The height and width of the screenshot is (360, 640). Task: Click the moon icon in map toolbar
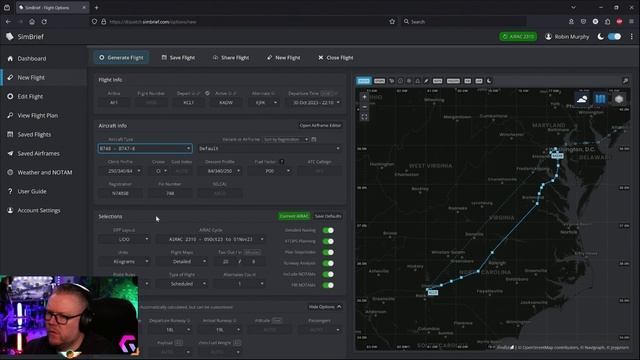489,81
